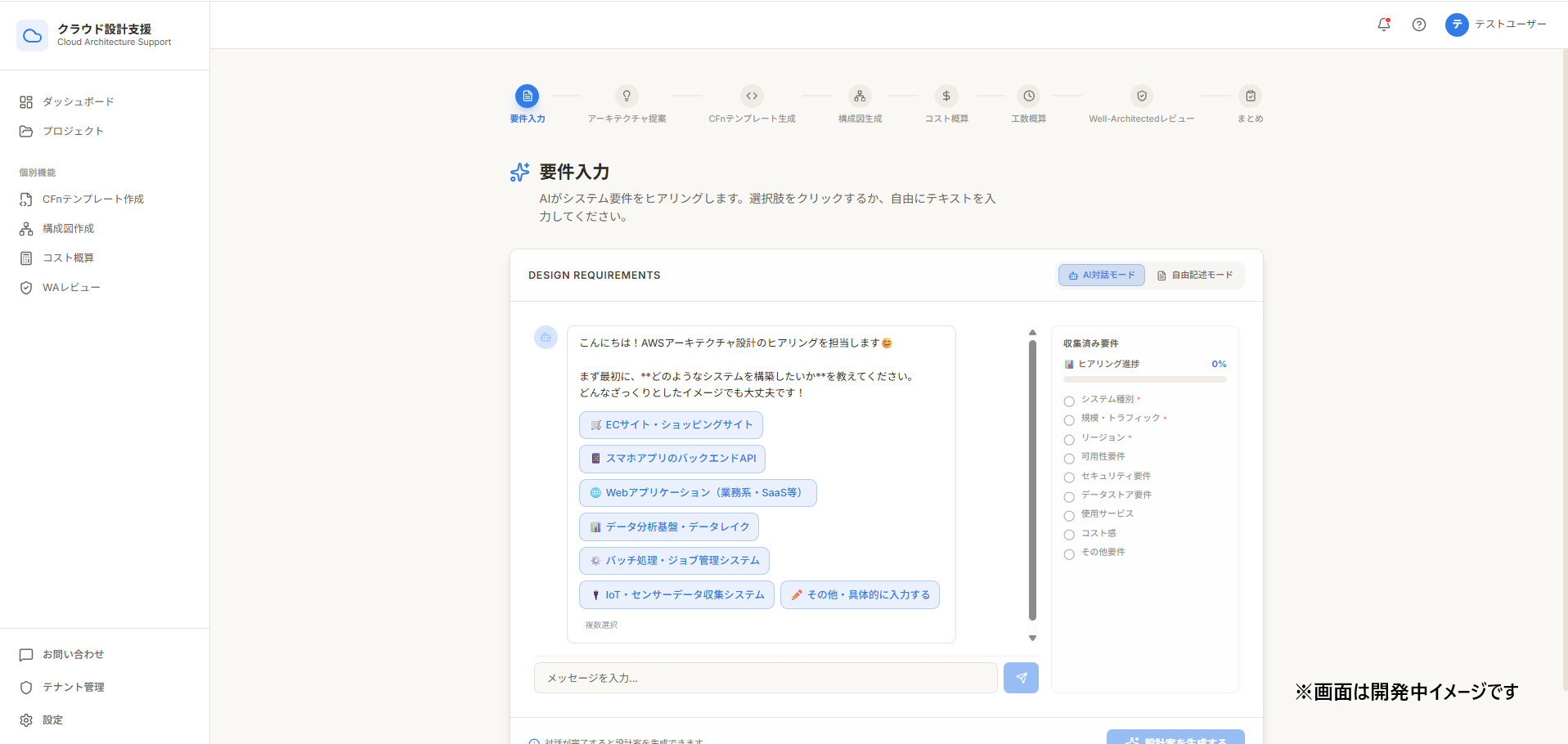The image size is (1568, 744).
Task: Choose ECサイト・ショッピングサイト option
Action: coord(671,425)
